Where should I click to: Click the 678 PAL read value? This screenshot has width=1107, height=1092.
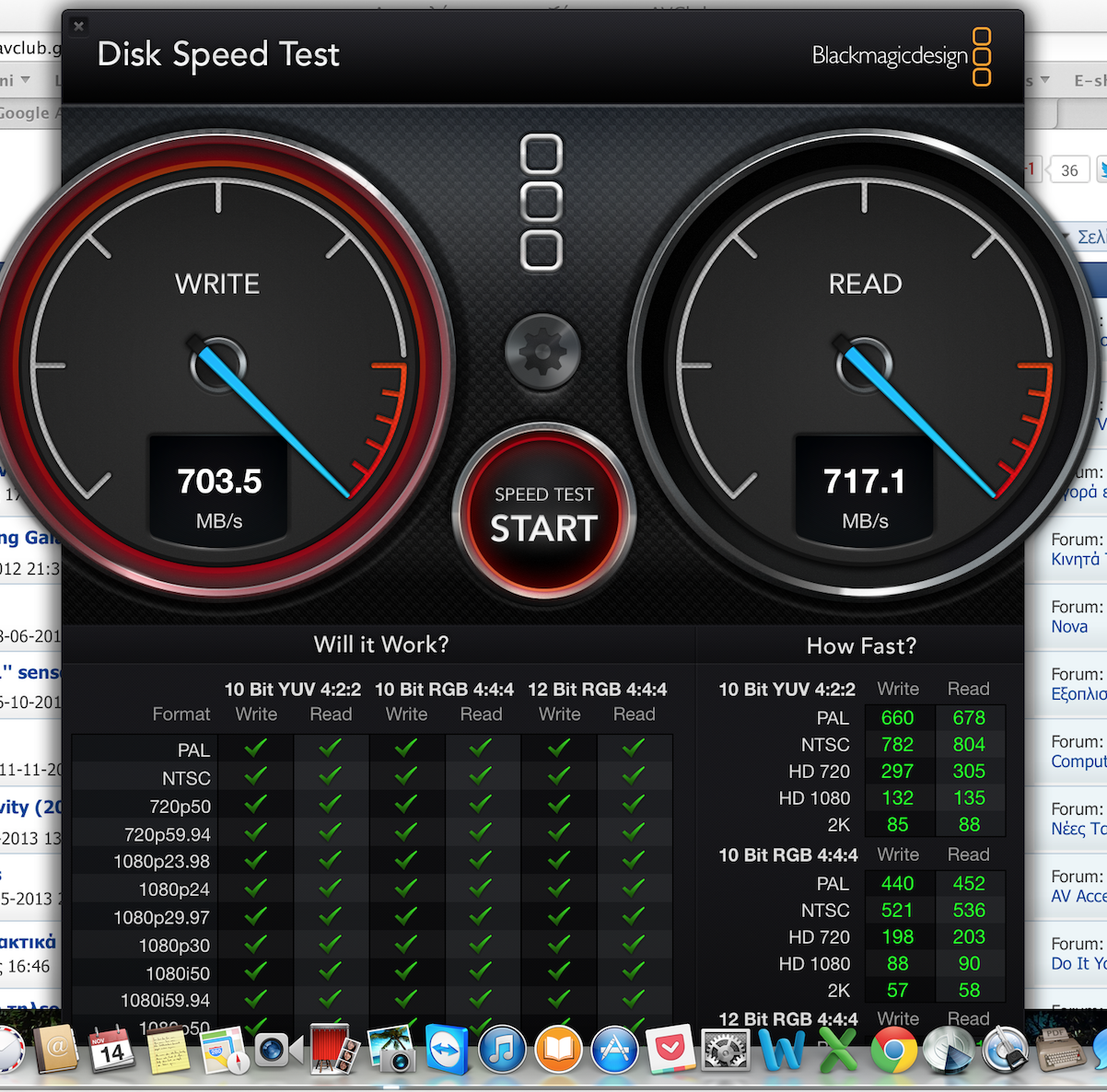(x=969, y=718)
